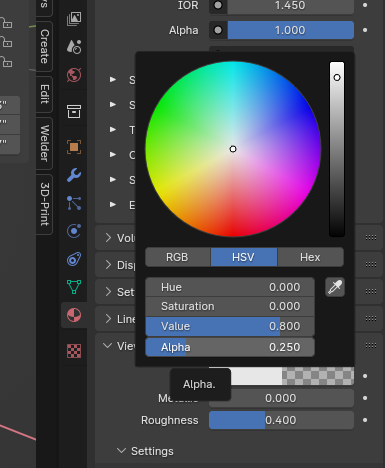Click the material Alpha 1.000 slider

point(290,30)
